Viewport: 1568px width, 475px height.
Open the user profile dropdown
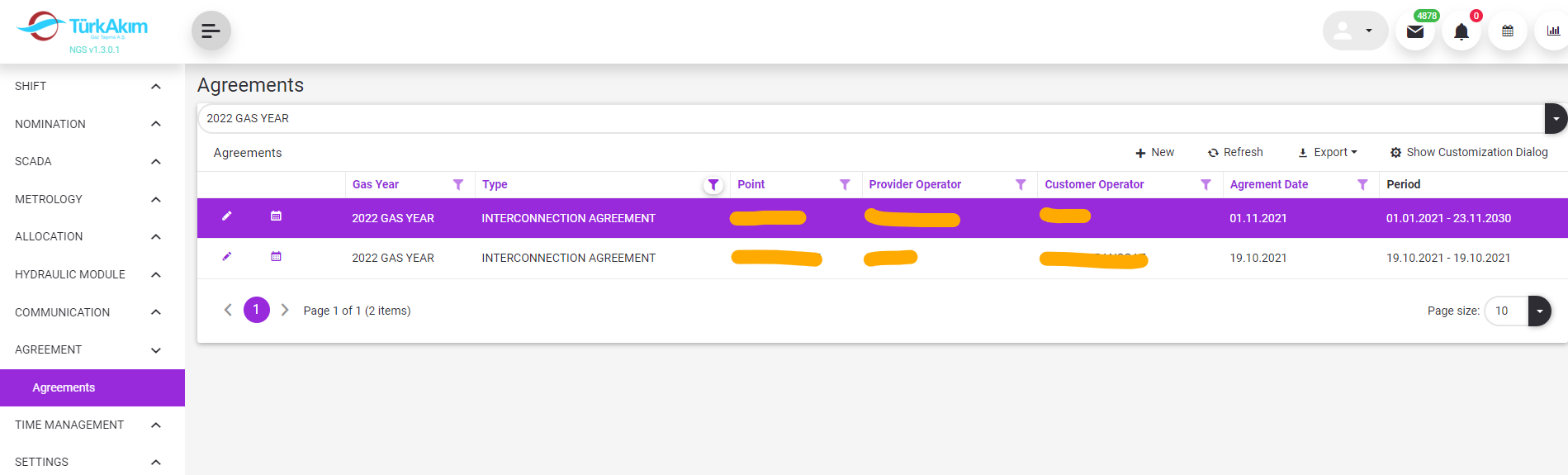1355,31
